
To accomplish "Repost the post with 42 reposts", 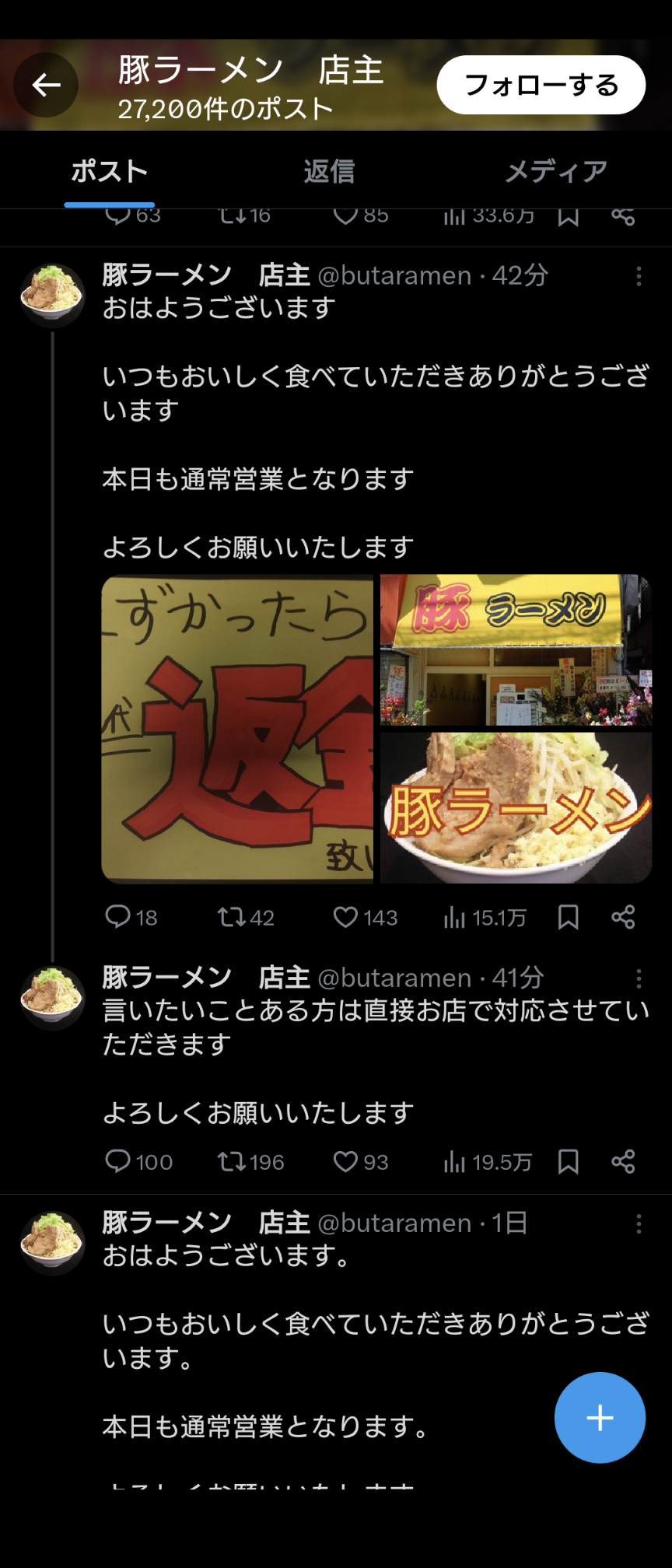I will (x=245, y=918).
